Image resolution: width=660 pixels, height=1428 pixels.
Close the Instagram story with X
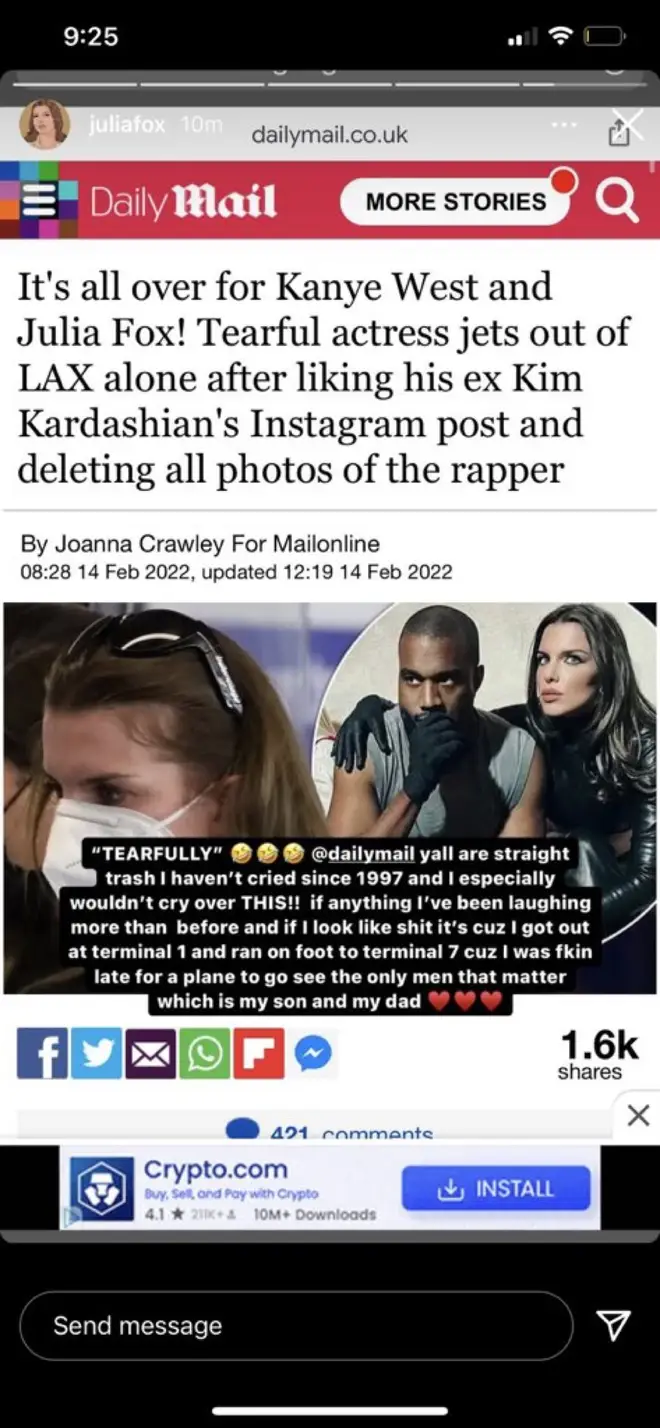(629, 124)
